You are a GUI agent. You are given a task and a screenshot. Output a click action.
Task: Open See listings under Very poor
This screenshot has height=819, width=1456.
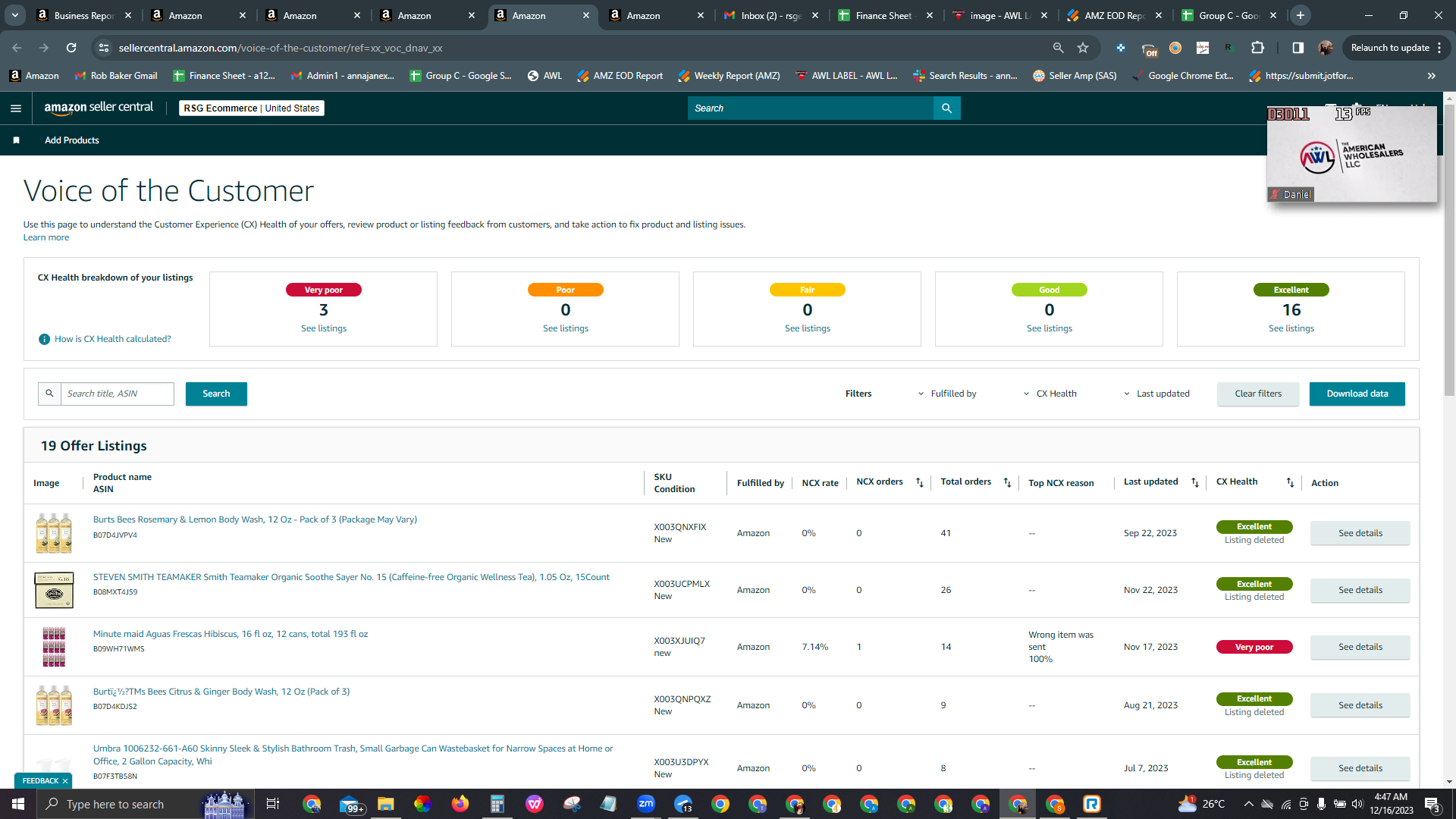324,328
